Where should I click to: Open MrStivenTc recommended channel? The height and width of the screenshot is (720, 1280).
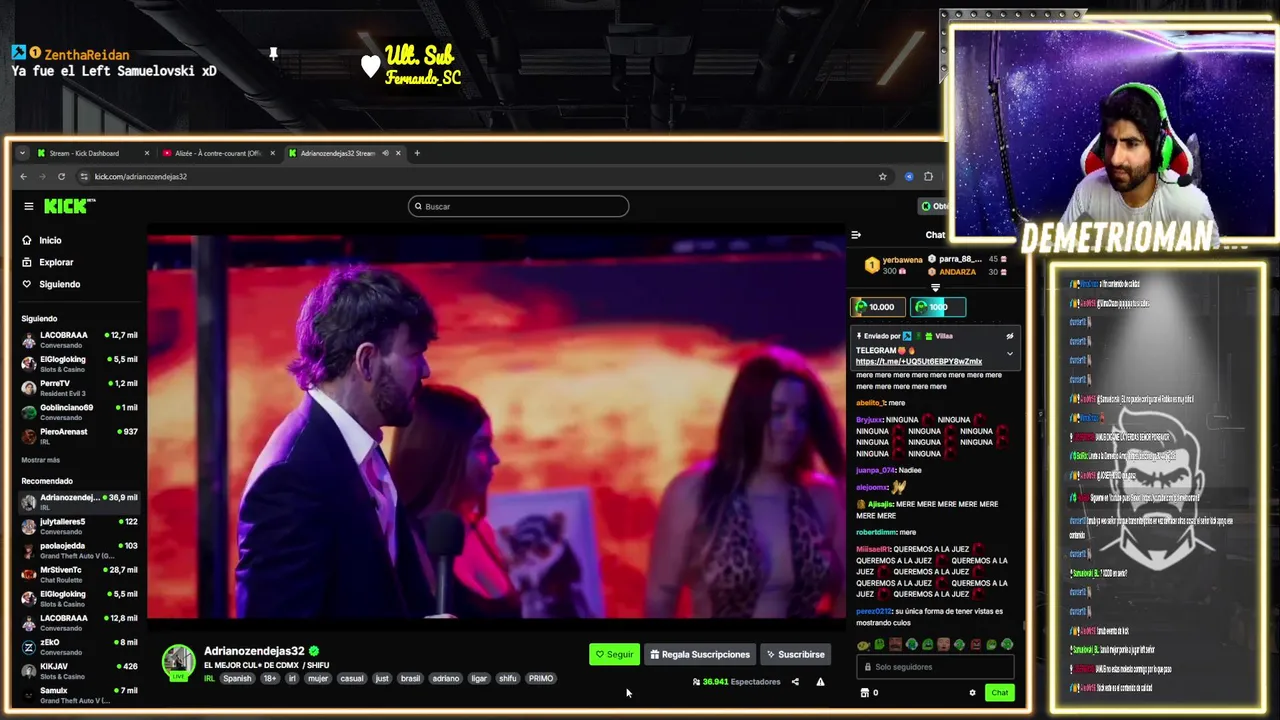pos(80,573)
